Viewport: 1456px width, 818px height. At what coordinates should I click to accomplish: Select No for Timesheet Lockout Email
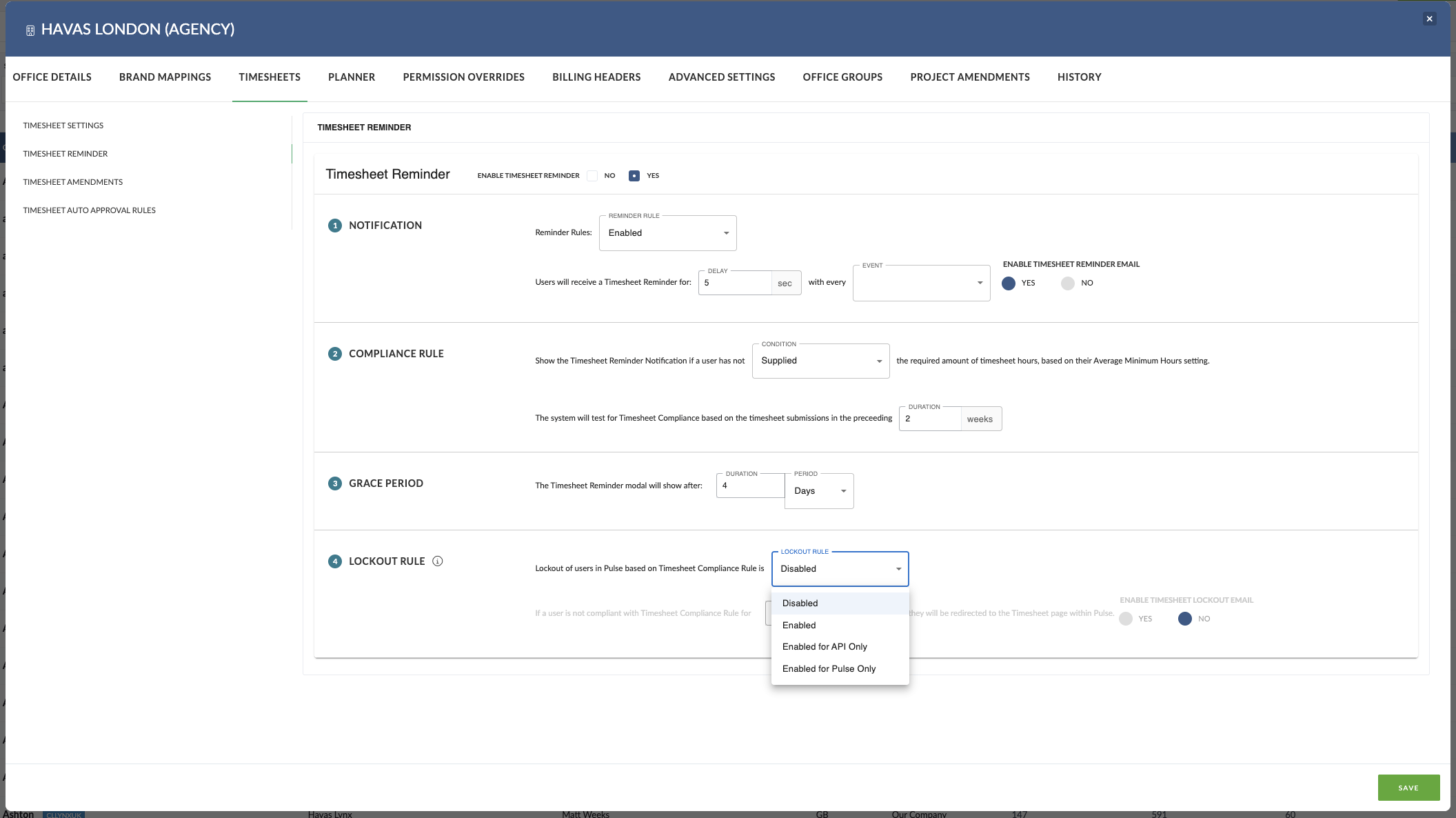point(1185,619)
